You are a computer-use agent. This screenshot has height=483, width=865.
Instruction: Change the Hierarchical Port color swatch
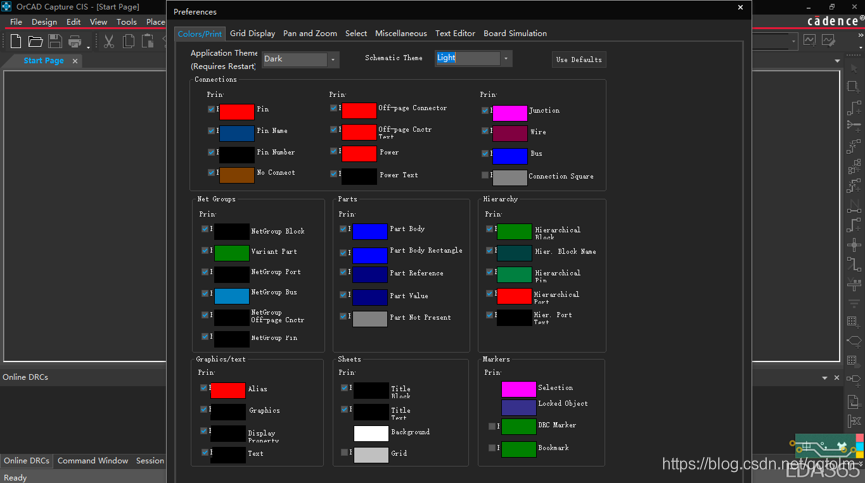click(x=514, y=297)
